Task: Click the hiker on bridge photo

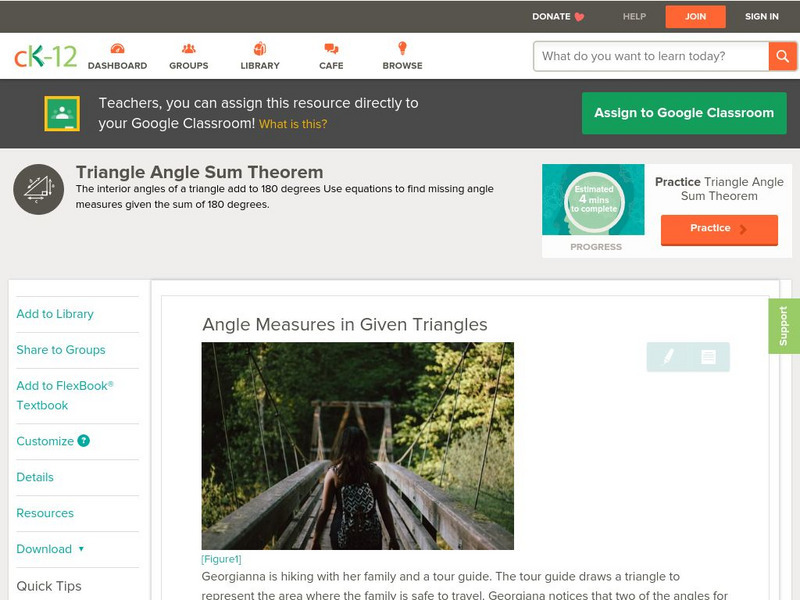Action: click(358, 446)
